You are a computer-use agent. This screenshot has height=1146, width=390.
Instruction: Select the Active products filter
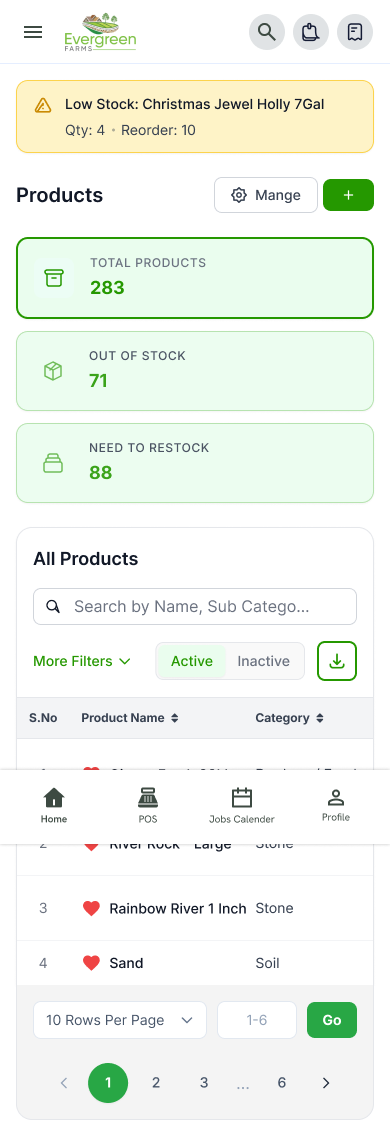(x=192, y=661)
